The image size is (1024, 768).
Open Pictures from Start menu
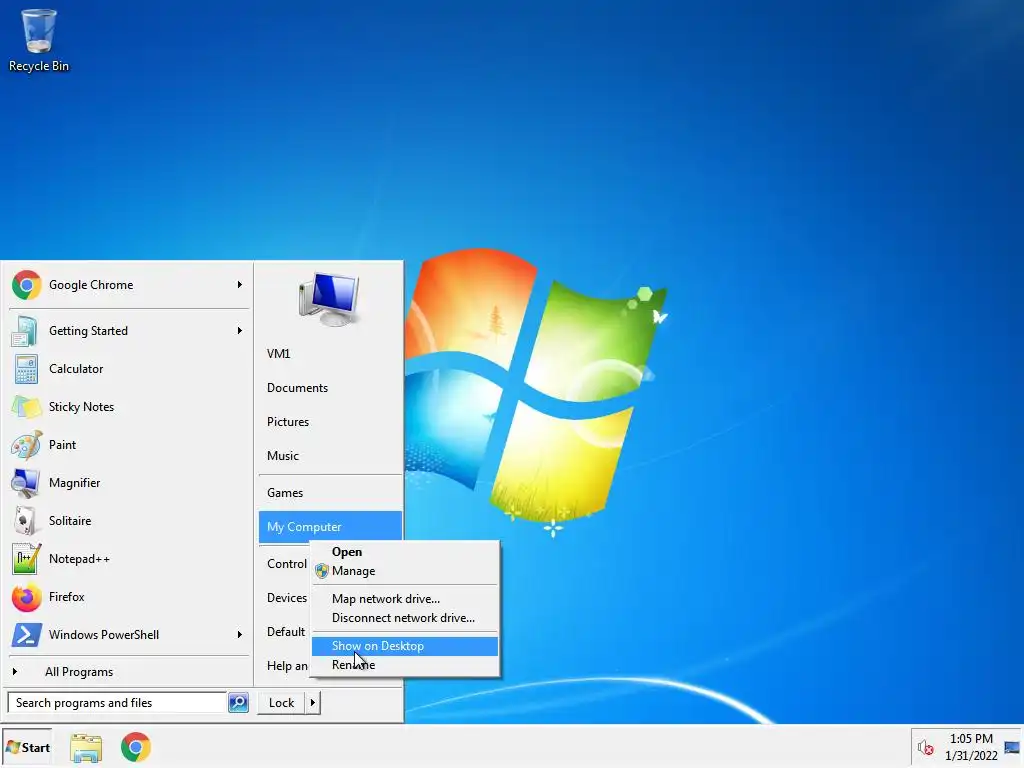[330, 422]
